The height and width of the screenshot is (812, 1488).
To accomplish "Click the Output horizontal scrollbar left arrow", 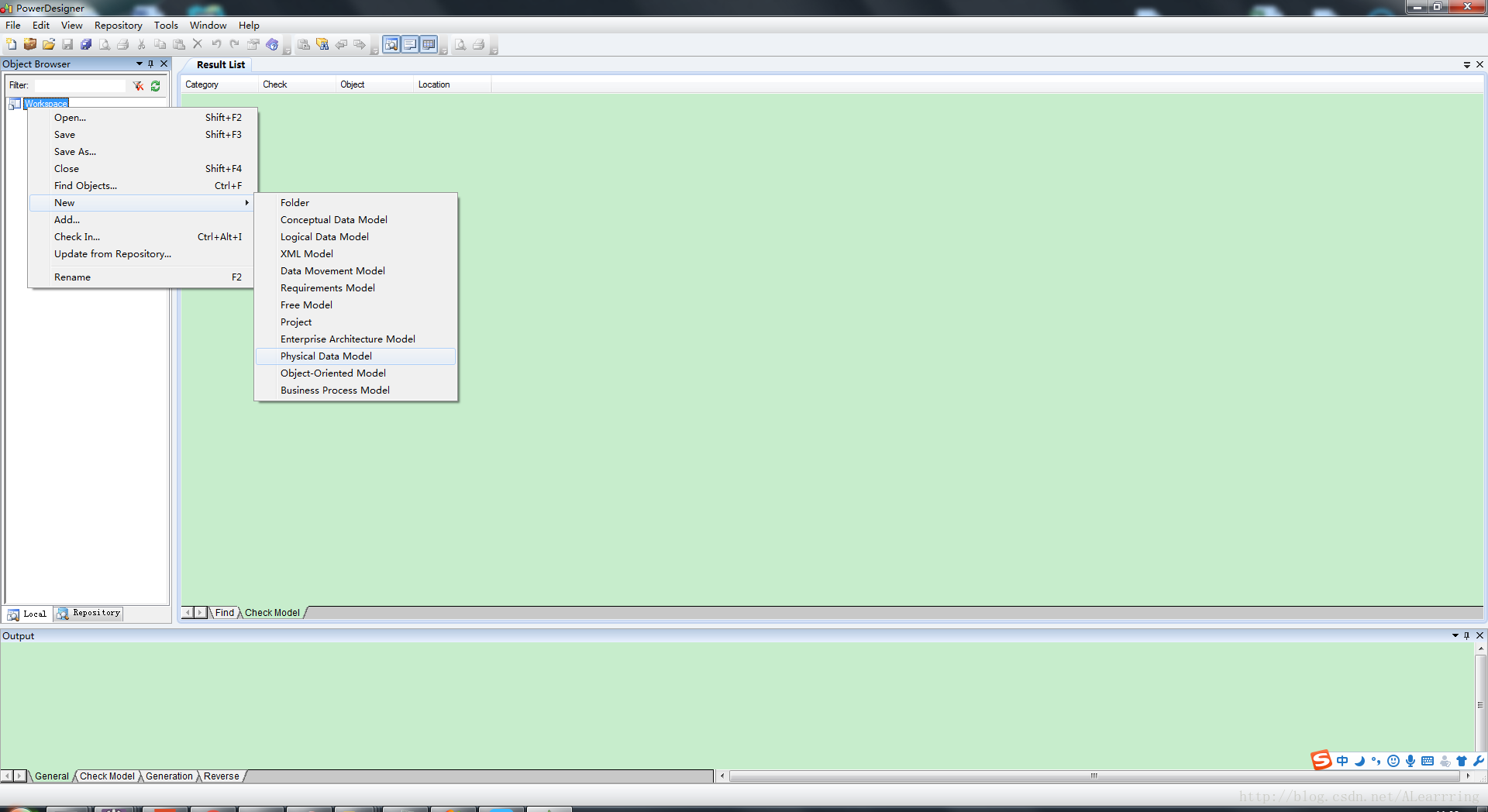I will point(722,776).
